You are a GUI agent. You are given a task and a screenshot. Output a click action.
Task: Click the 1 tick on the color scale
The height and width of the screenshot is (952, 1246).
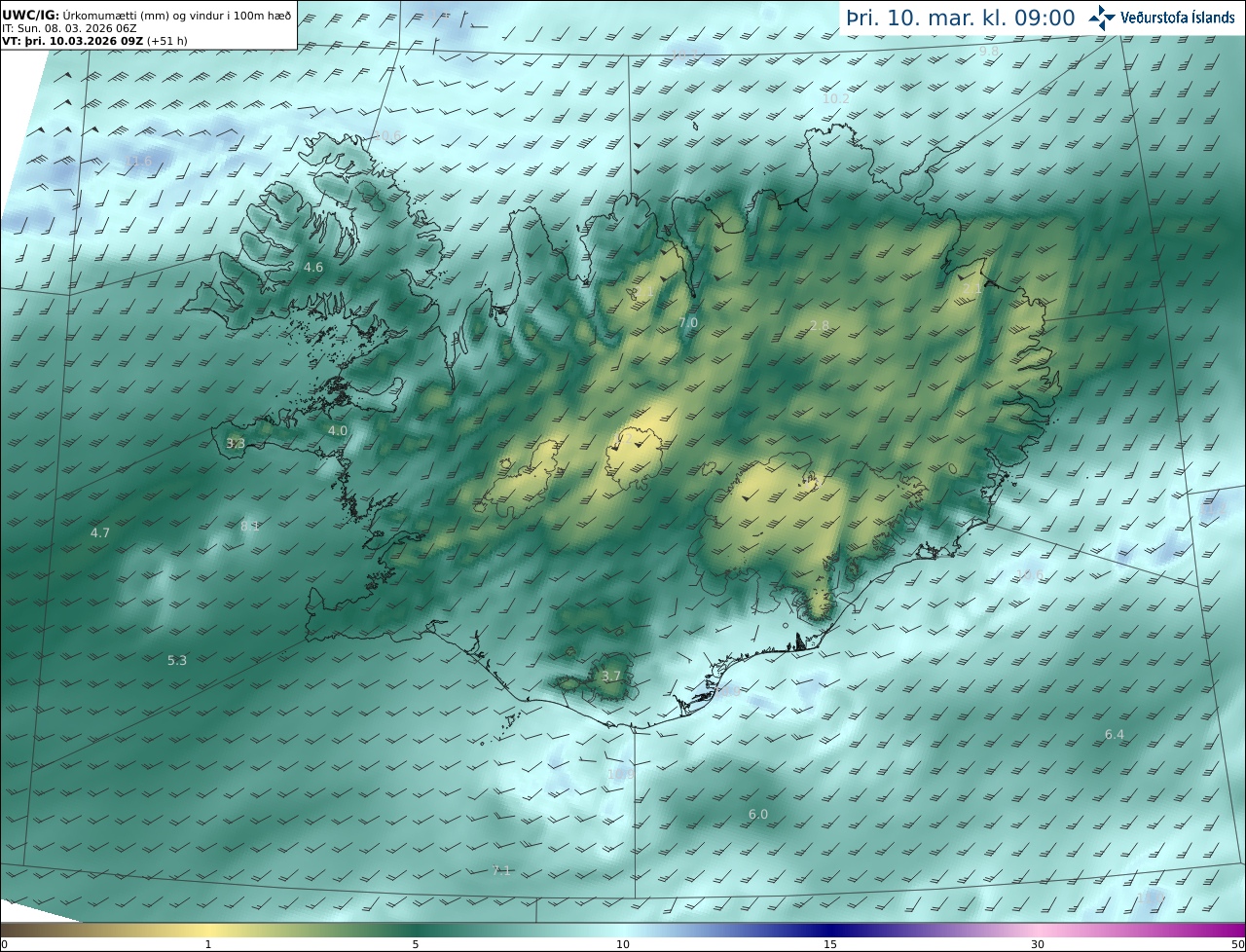pyautogui.click(x=208, y=944)
